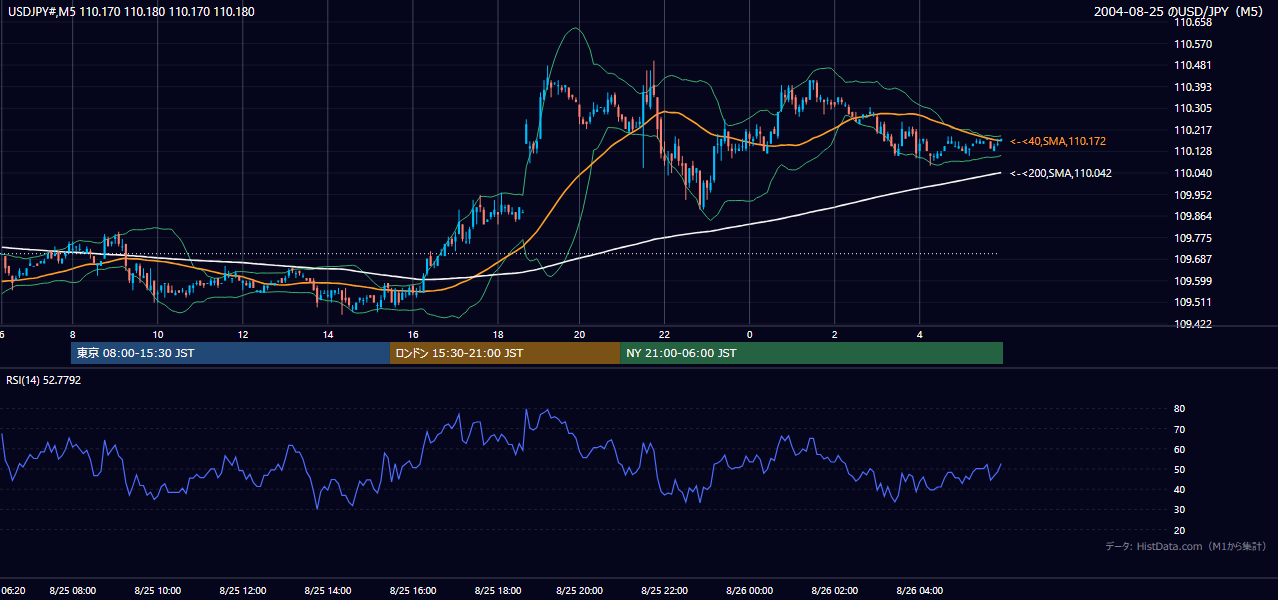Click price axis label 109.511

coord(1193,302)
